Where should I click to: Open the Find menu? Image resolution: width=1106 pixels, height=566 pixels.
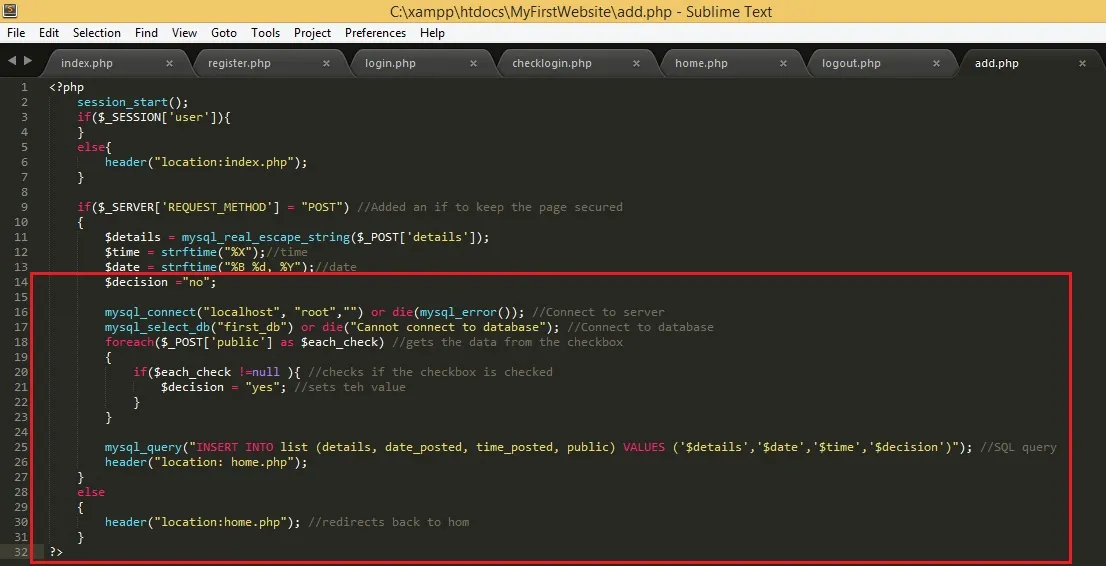click(x=146, y=32)
